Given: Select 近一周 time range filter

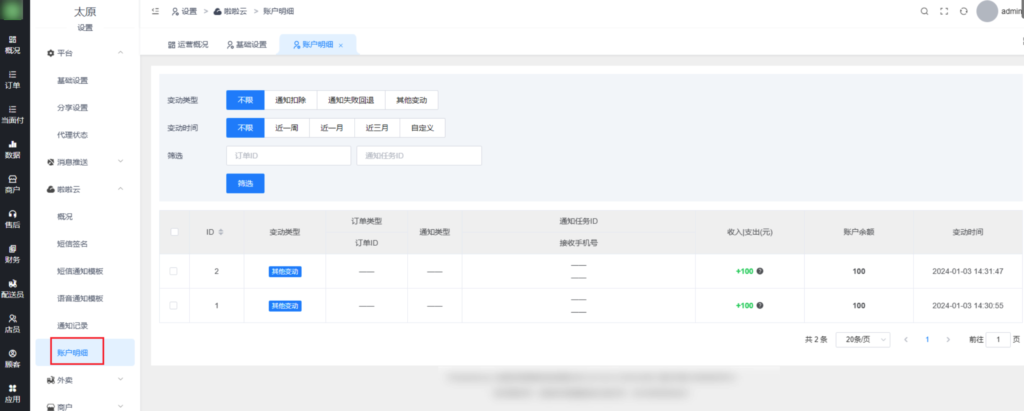Looking at the screenshot, I should pos(287,128).
